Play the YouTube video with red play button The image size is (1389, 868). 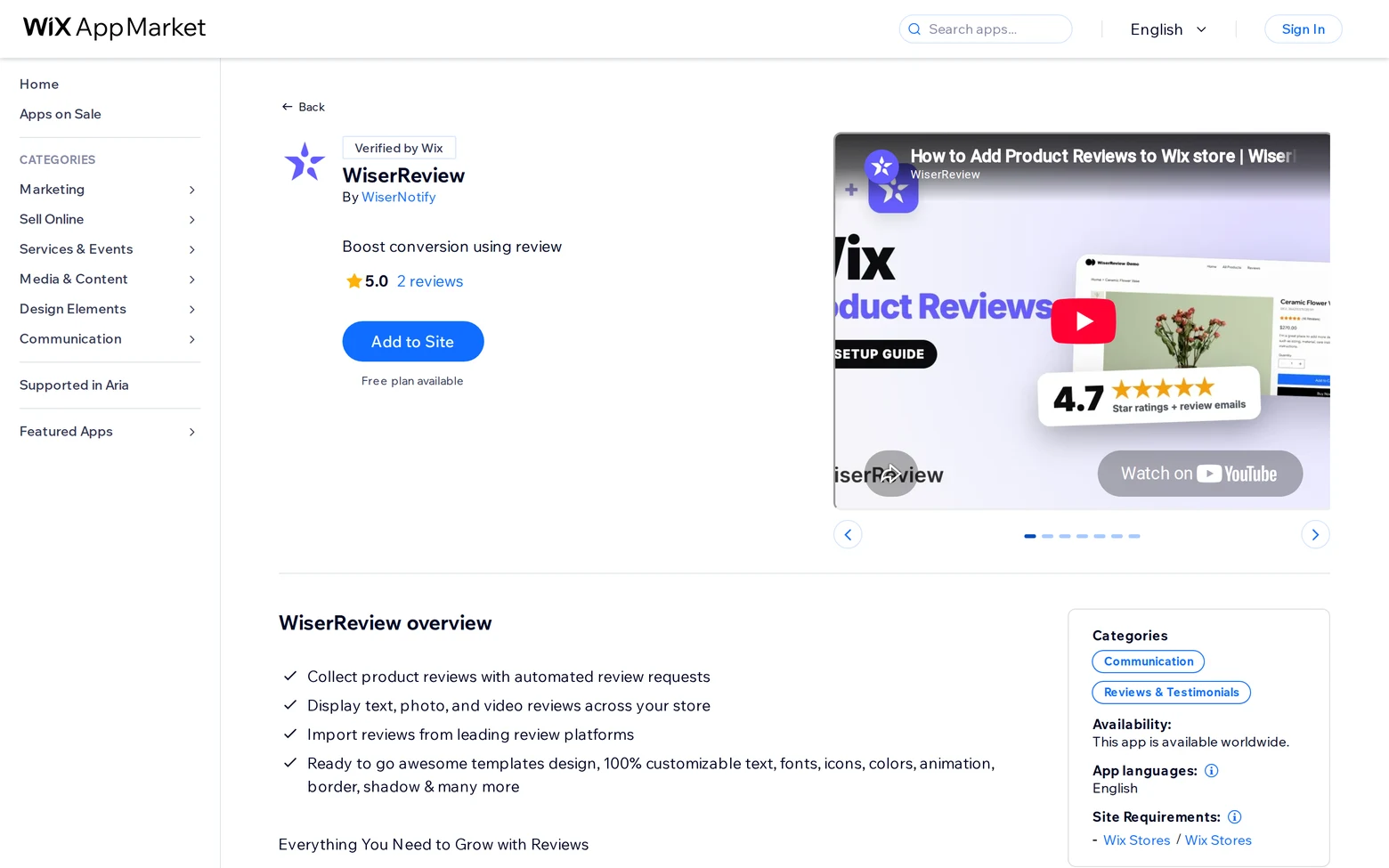pyautogui.click(x=1083, y=321)
